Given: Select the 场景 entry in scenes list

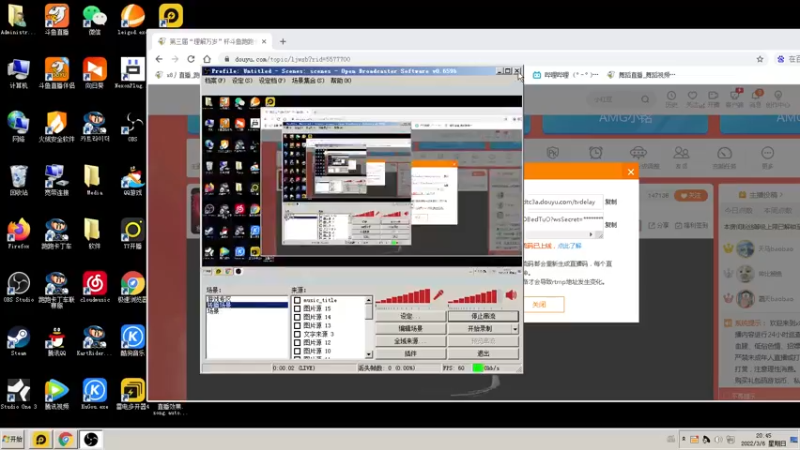Looking at the screenshot, I should pos(213,311).
